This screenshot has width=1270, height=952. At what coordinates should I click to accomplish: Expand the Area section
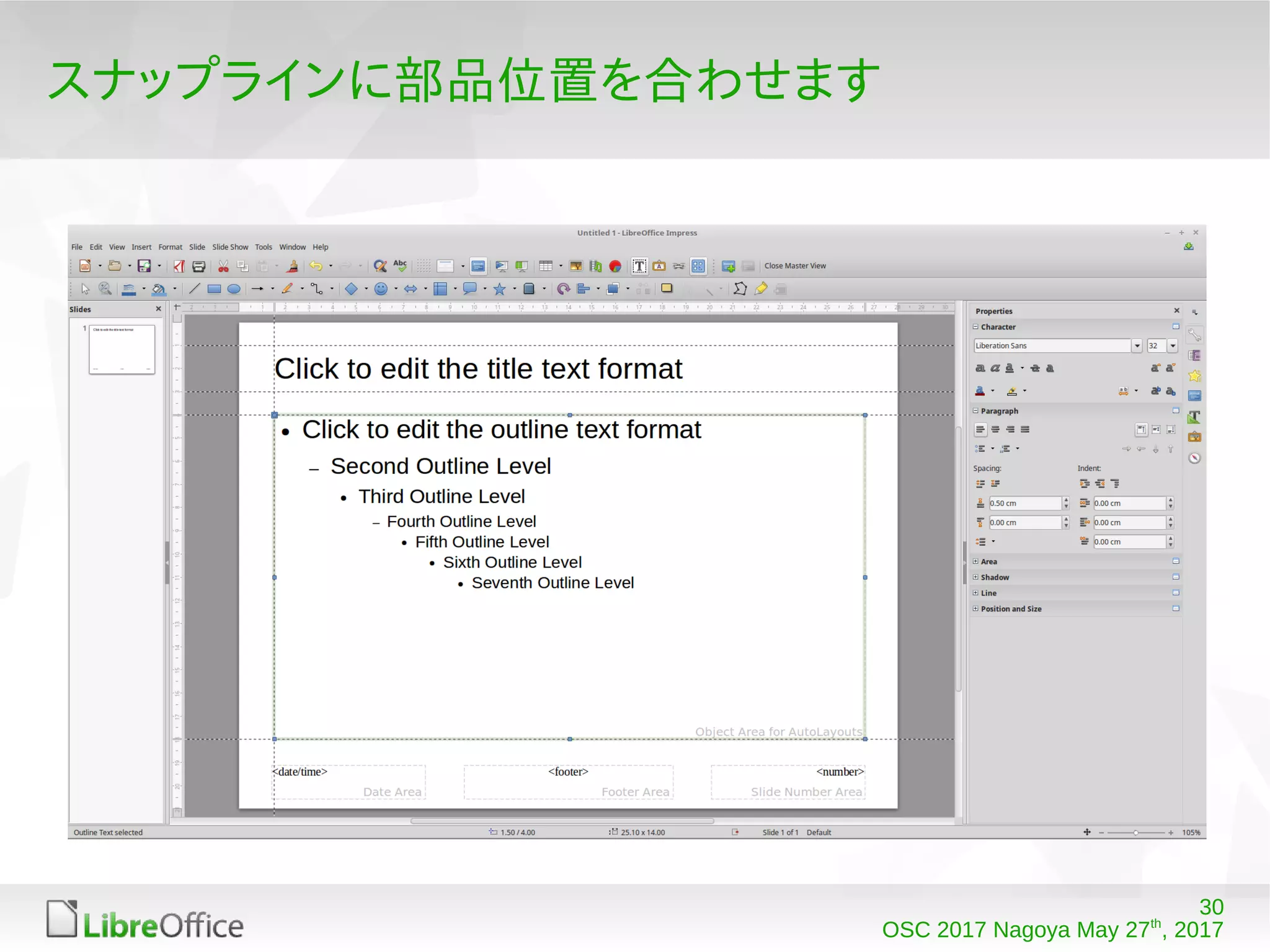pos(975,561)
